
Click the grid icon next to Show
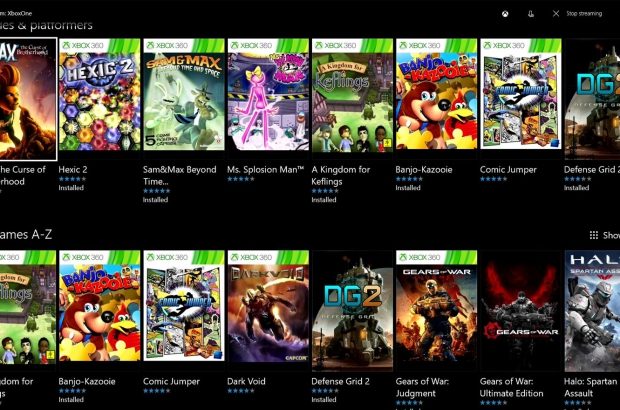click(x=594, y=235)
